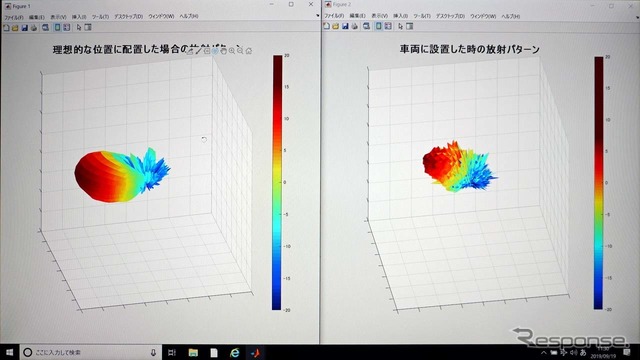Image resolution: width=640 pixels, height=360 pixels.
Task: Open 編集(E) menu in Figure 1
Action: [x=36, y=17]
